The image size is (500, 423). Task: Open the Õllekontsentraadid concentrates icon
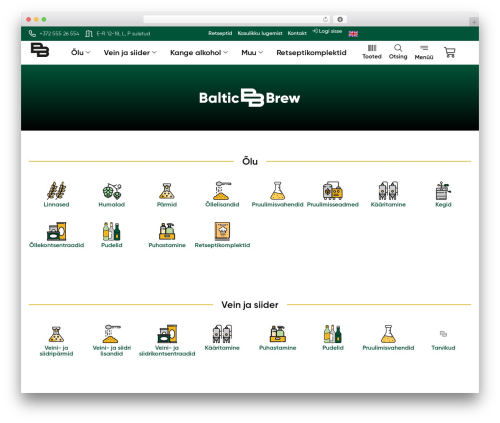pos(56,231)
